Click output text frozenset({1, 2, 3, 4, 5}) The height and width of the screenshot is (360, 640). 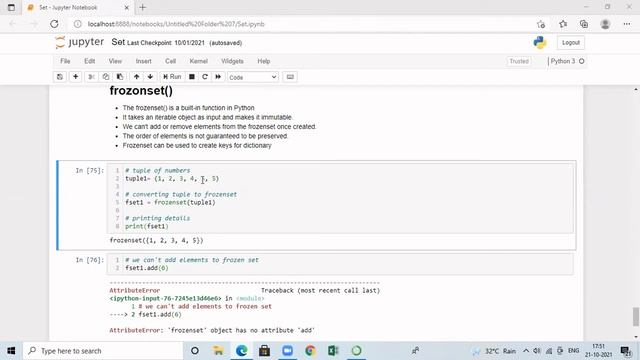point(156,240)
